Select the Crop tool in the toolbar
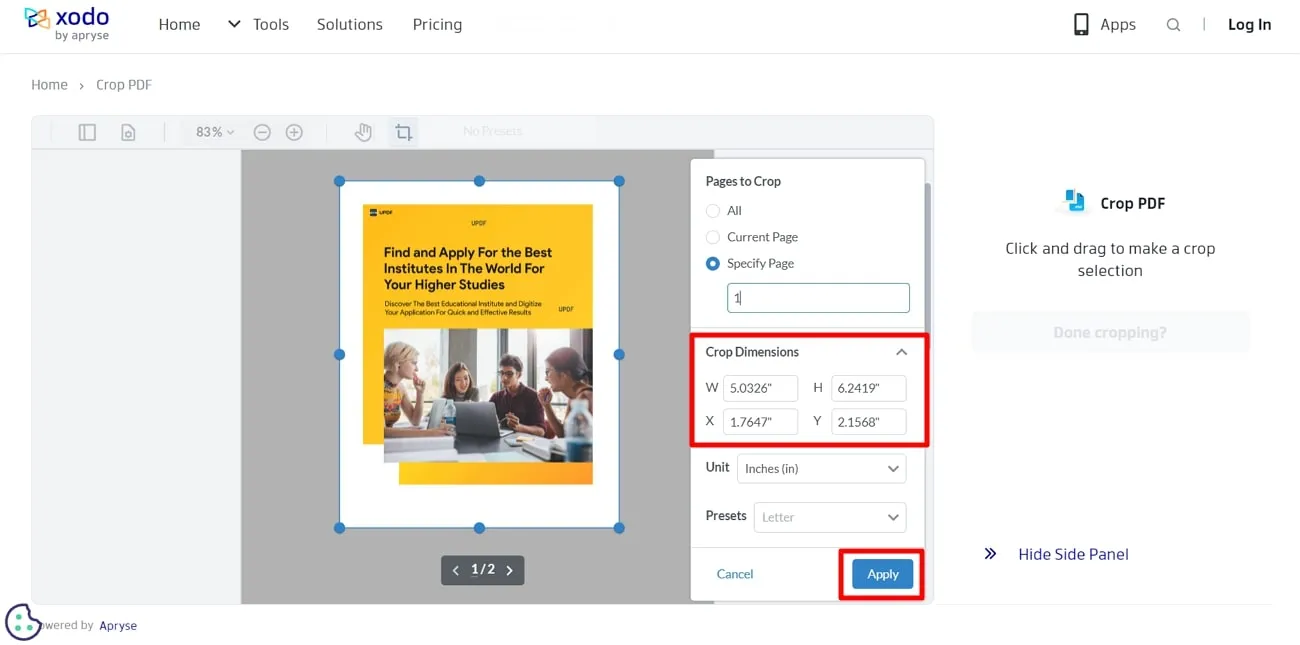Screen dimensions: 1300x645 point(403,131)
